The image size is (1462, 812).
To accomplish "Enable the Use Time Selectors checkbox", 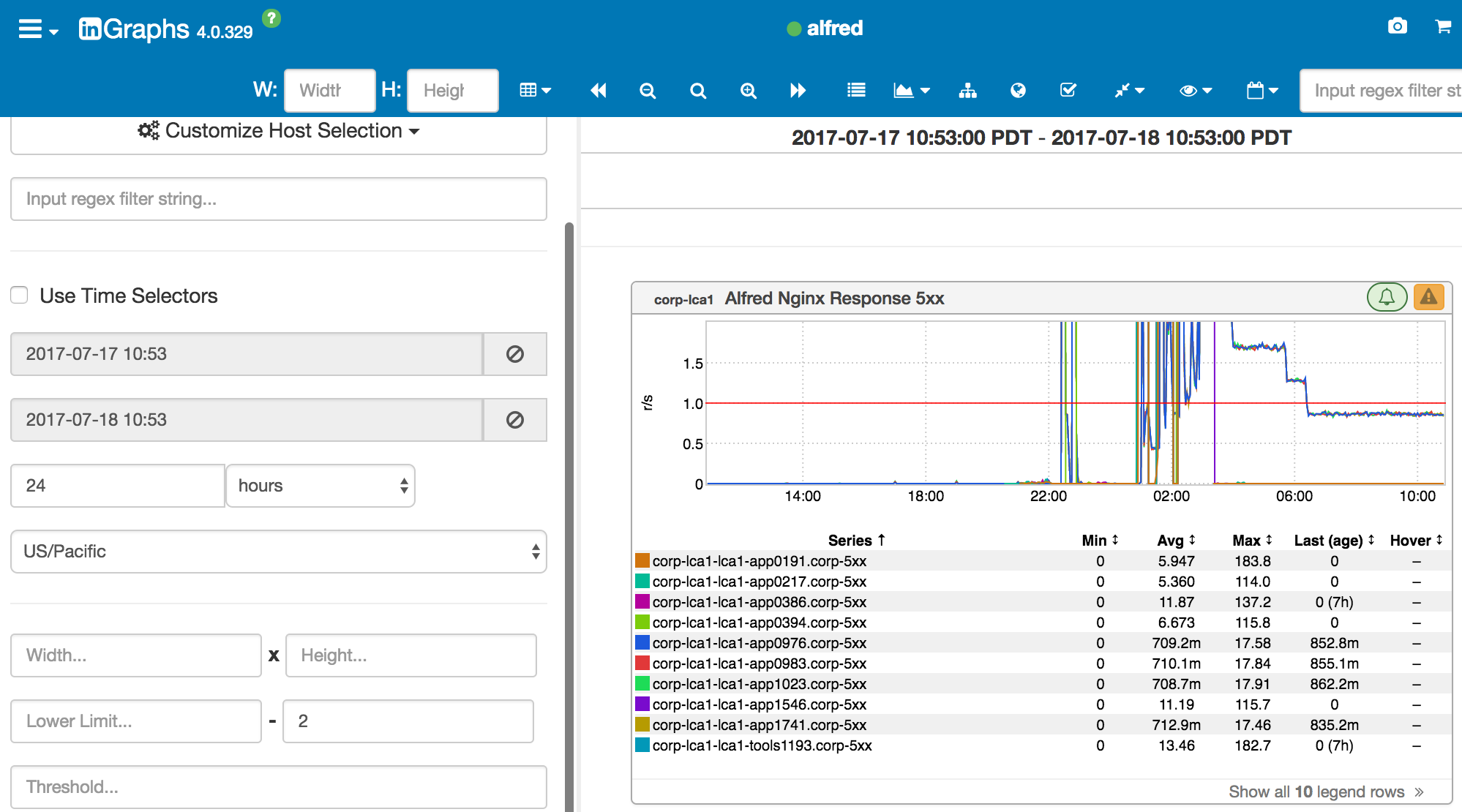I will (20, 296).
